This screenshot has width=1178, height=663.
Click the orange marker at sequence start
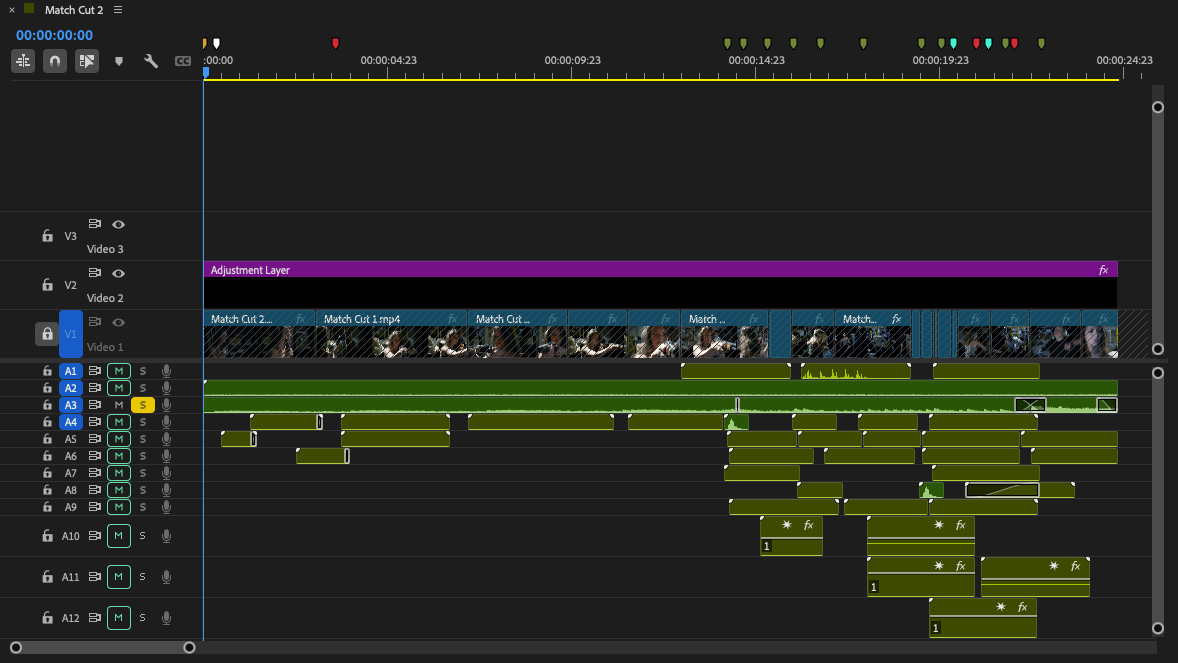pos(204,44)
